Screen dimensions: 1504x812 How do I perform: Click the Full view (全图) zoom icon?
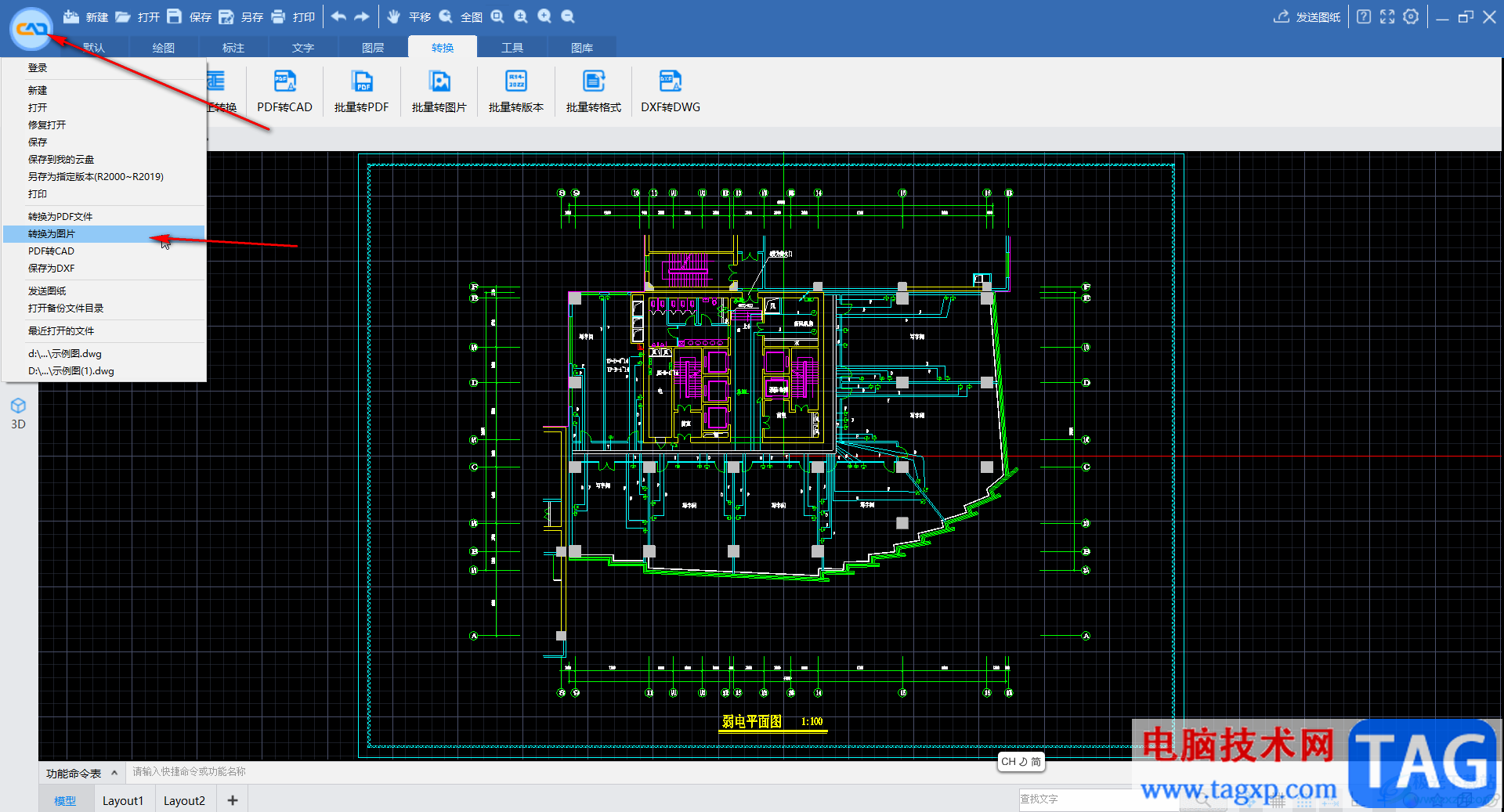click(x=446, y=16)
